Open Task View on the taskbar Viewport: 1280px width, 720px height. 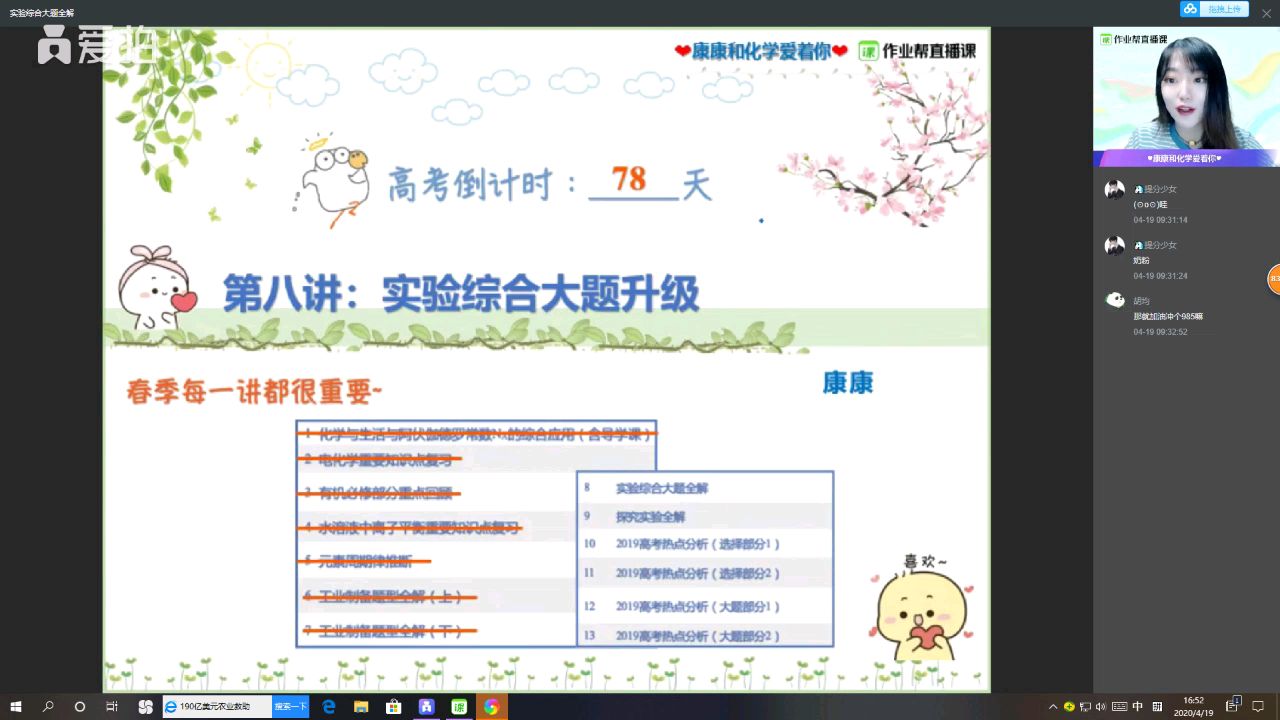(112, 707)
